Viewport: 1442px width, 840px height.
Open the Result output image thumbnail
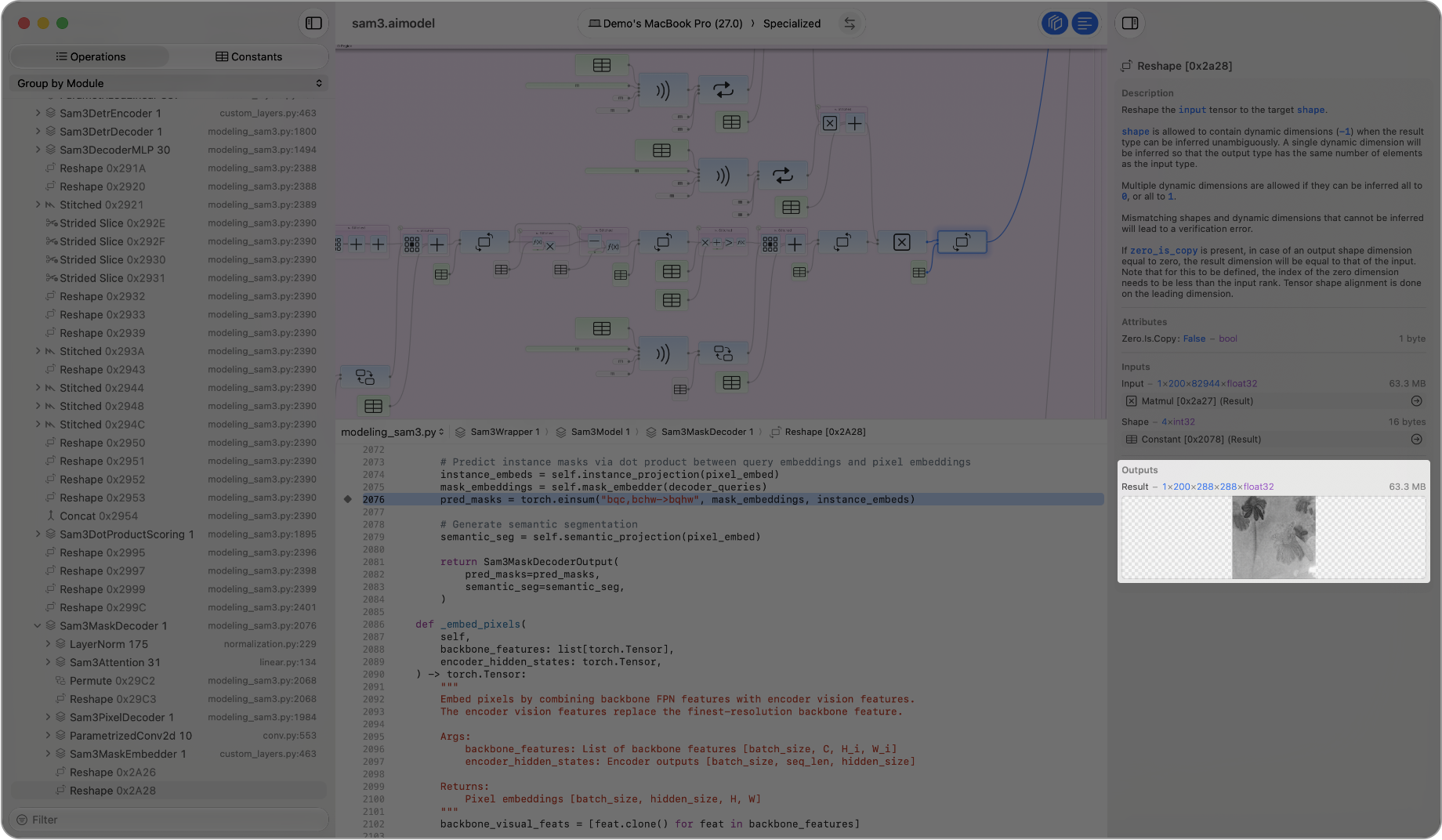[1274, 538]
